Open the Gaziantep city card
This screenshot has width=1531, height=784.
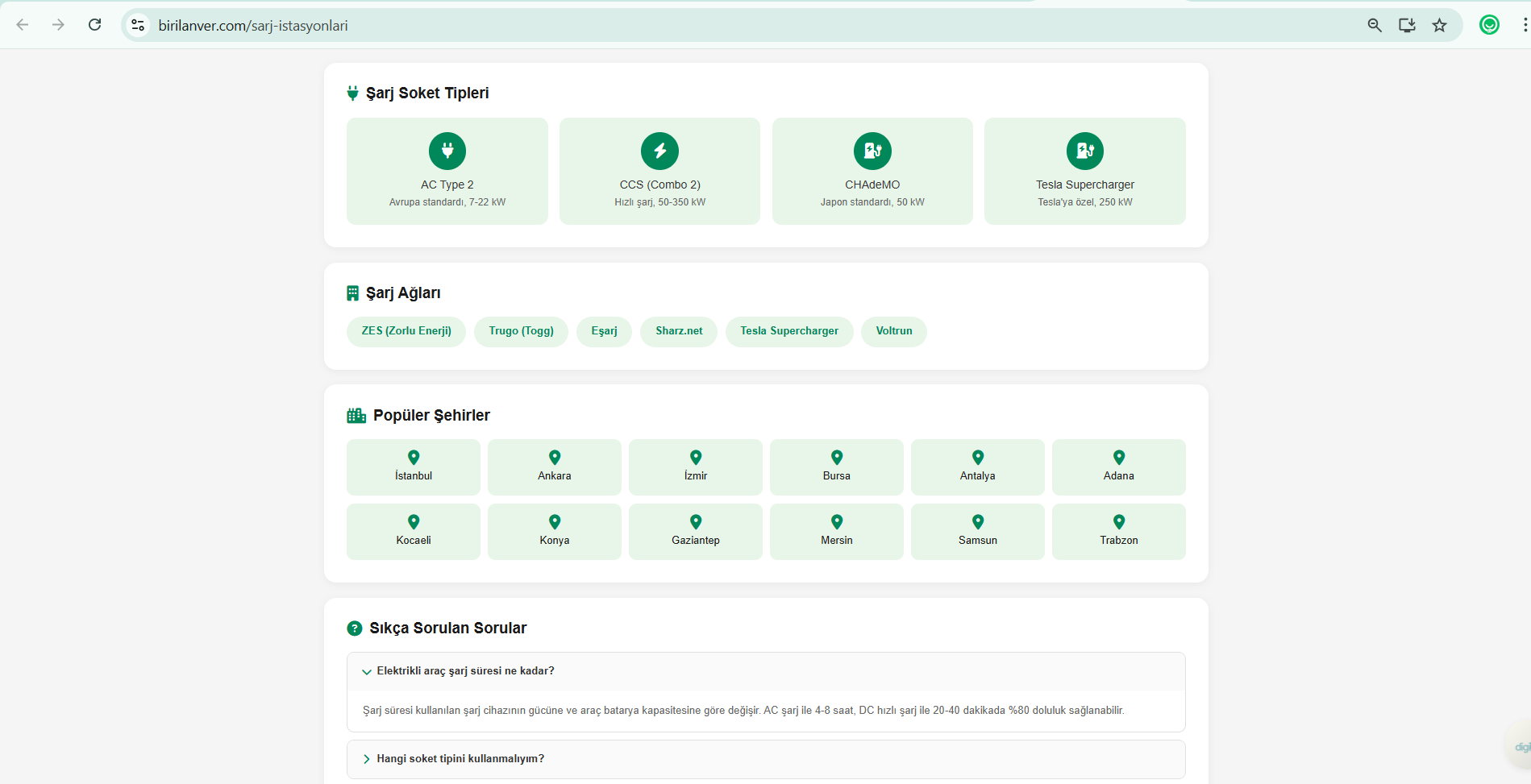click(x=695, y=532)
